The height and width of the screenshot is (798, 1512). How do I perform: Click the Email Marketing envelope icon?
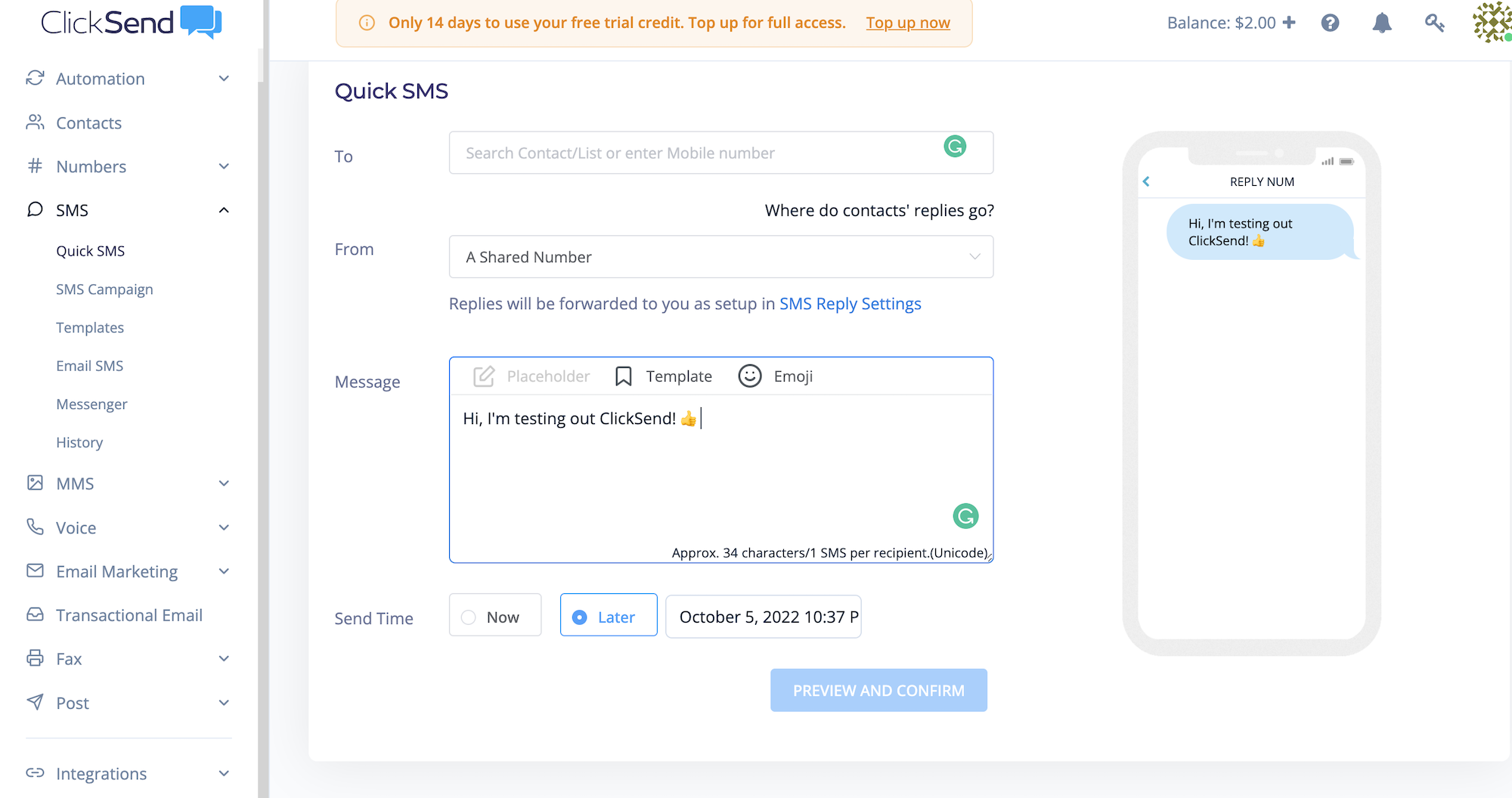pos(35,571)
